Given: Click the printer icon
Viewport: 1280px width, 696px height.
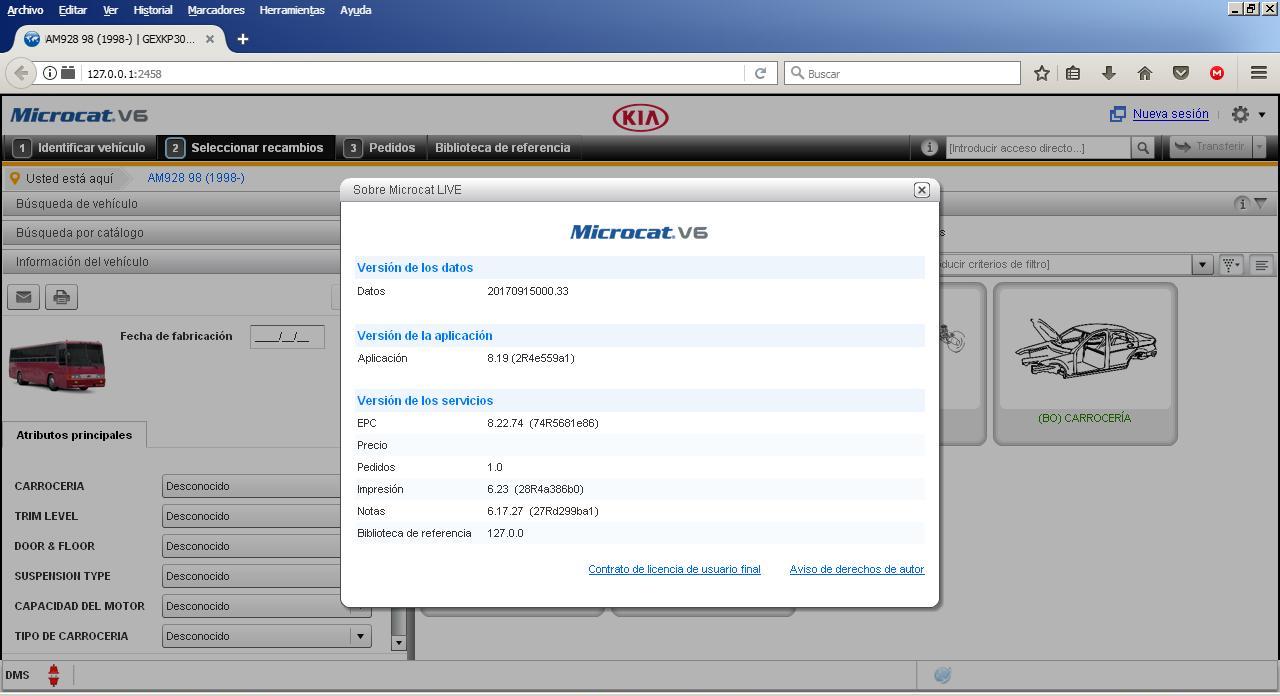Looking at the screenshot, I should click(x=61, y=297).
